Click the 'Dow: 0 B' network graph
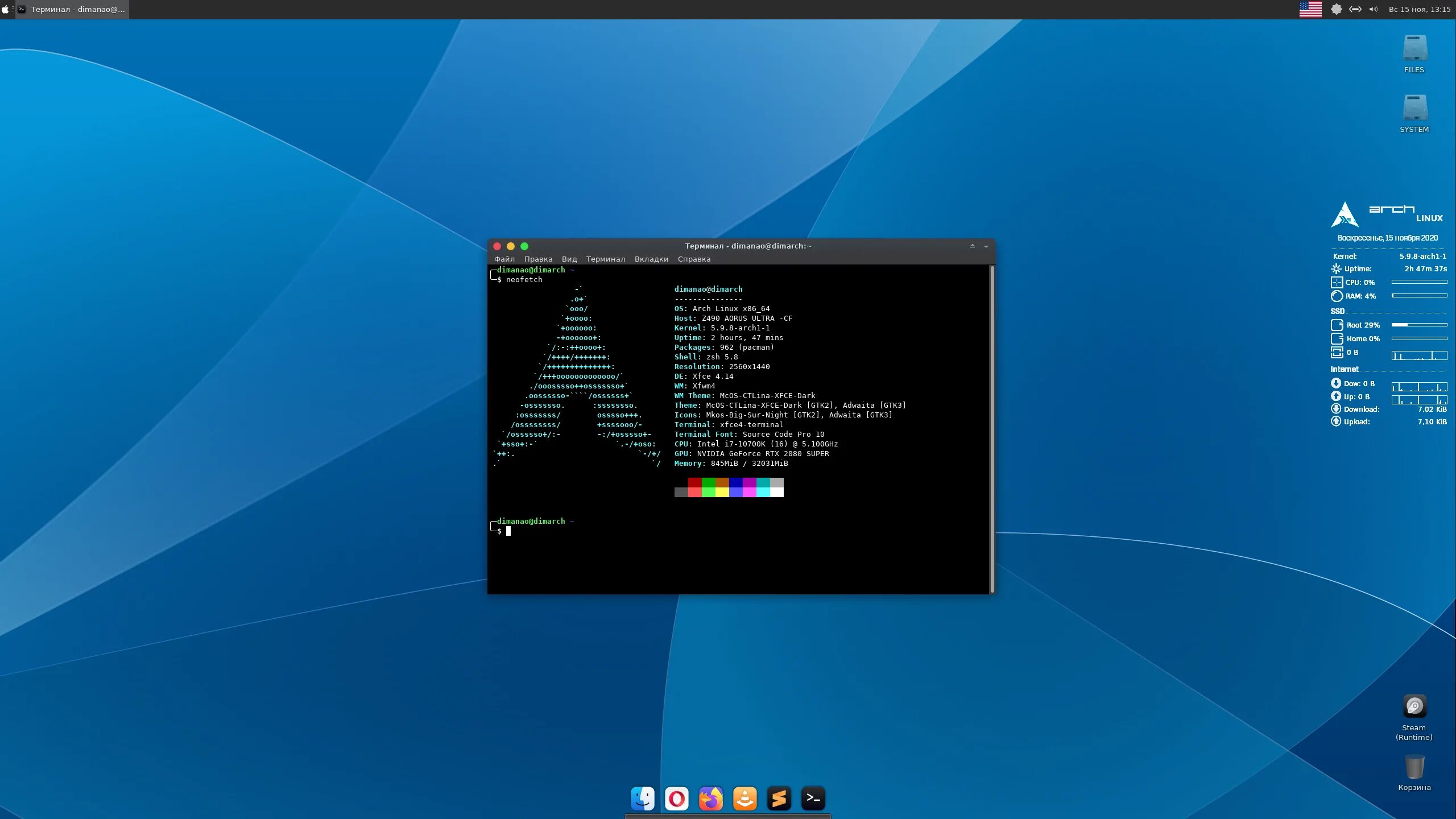 coord(1419,386)
